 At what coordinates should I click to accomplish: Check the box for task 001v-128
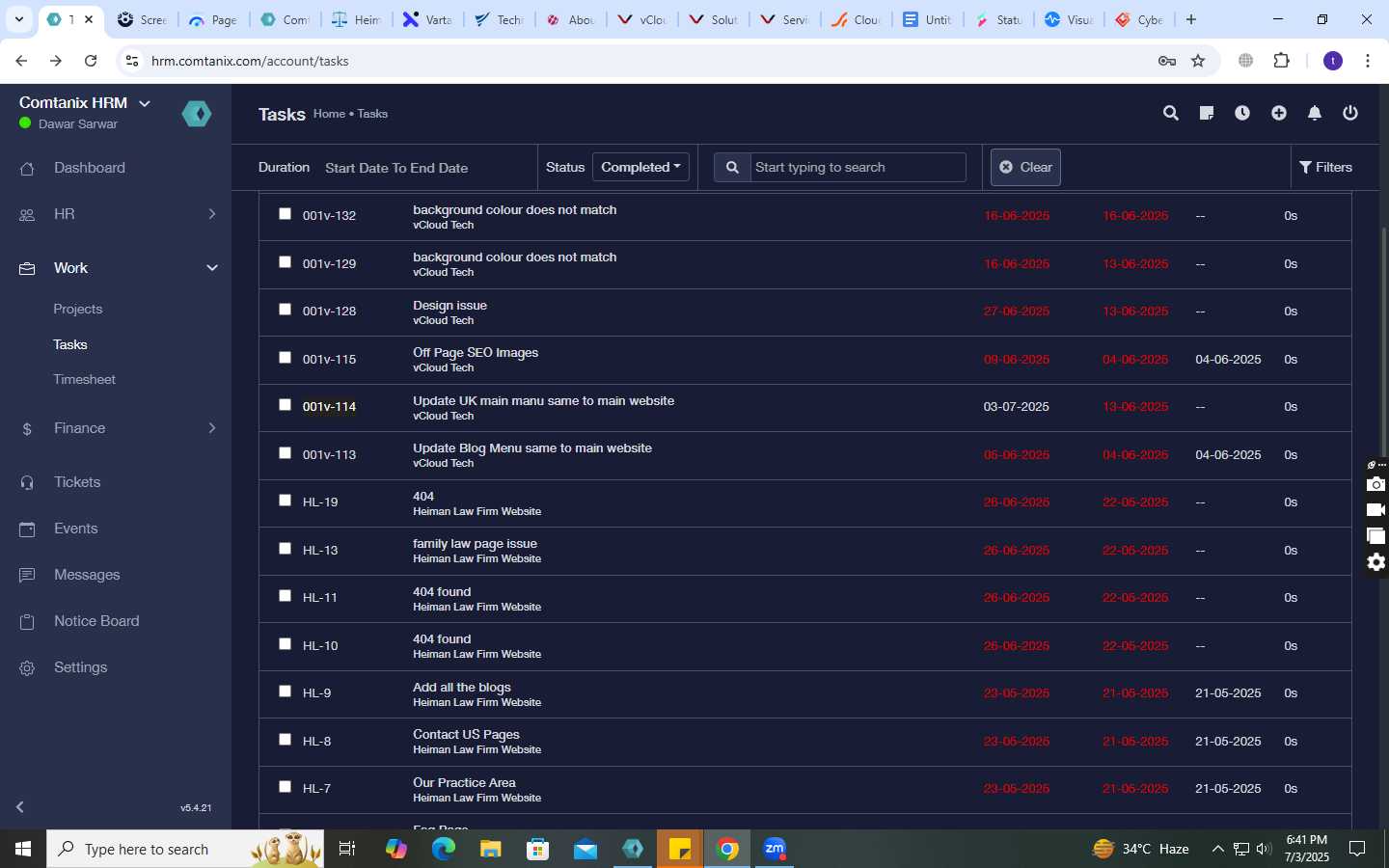[285, 310]
